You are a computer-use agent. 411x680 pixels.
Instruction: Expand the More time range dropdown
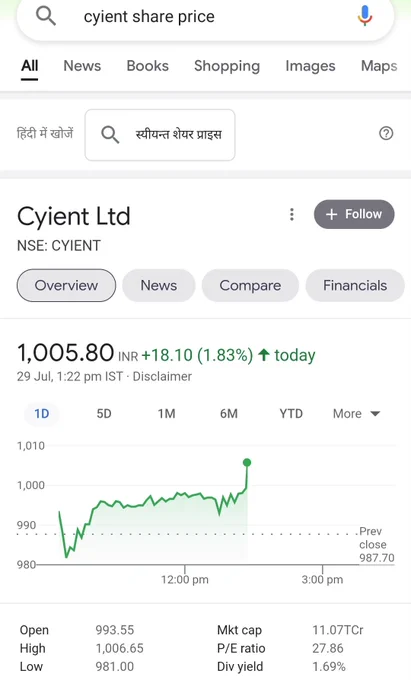356,414
